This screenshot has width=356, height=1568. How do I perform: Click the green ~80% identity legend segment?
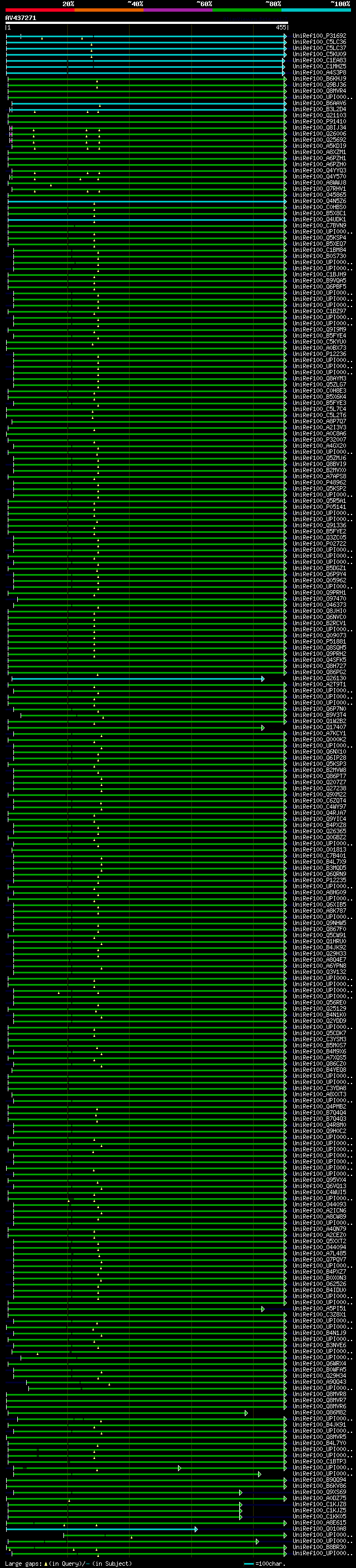[x=247, y=11]
